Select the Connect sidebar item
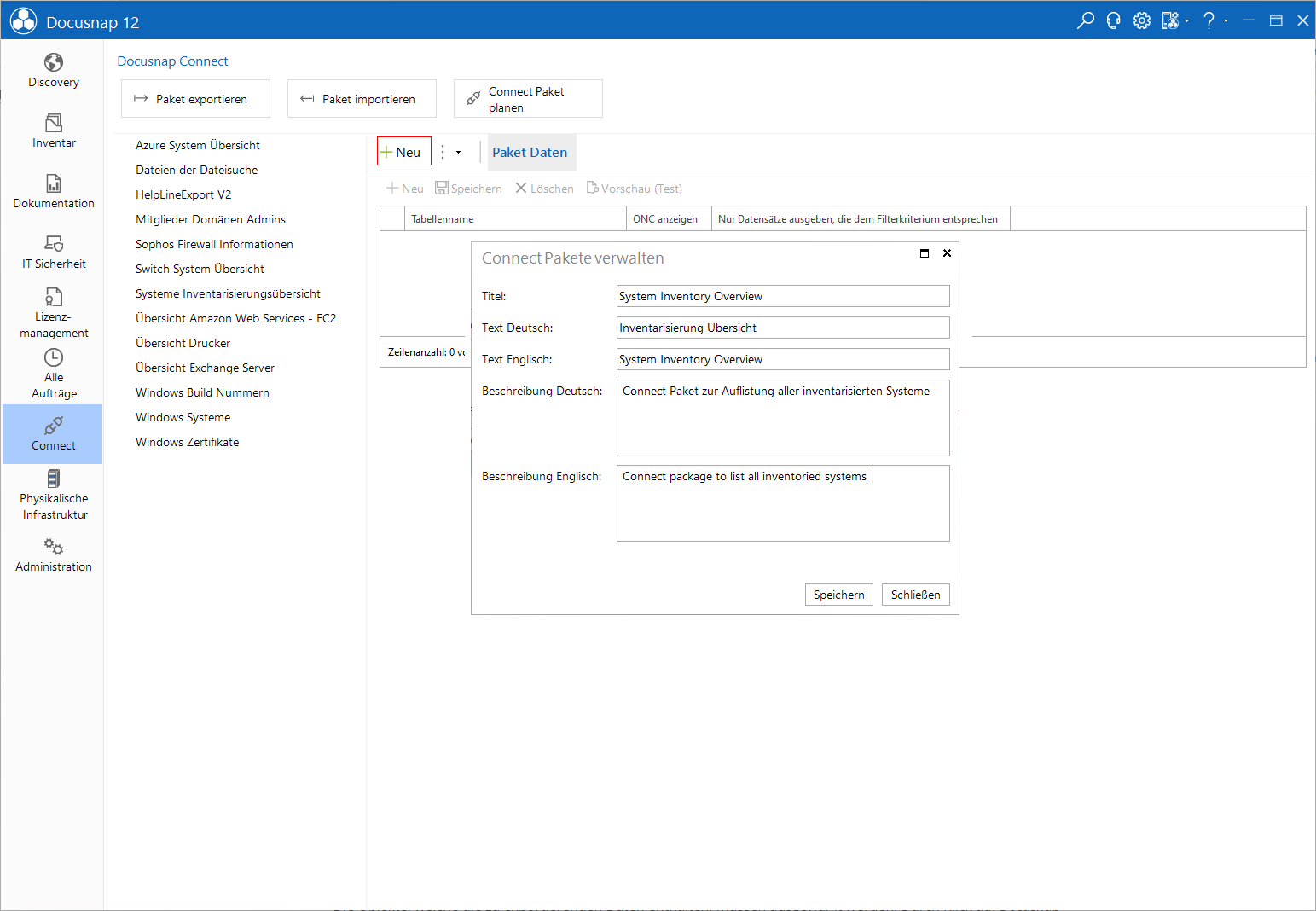Image resolution: width=1316 pixels, height=911 pixels. [x=53, y=434]
